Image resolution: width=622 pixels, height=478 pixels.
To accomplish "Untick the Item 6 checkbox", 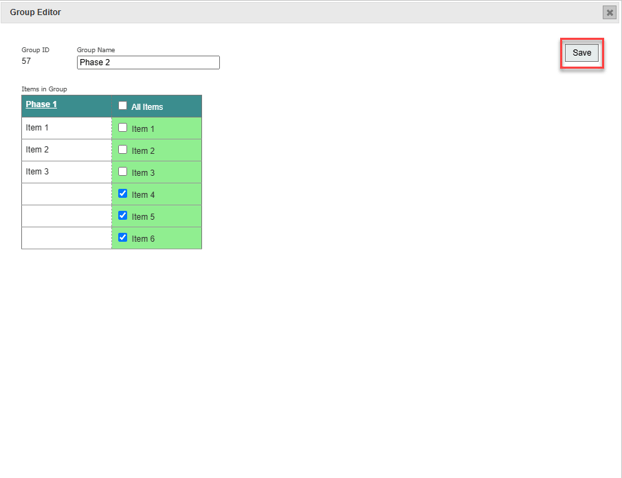I will click(123, 238).
